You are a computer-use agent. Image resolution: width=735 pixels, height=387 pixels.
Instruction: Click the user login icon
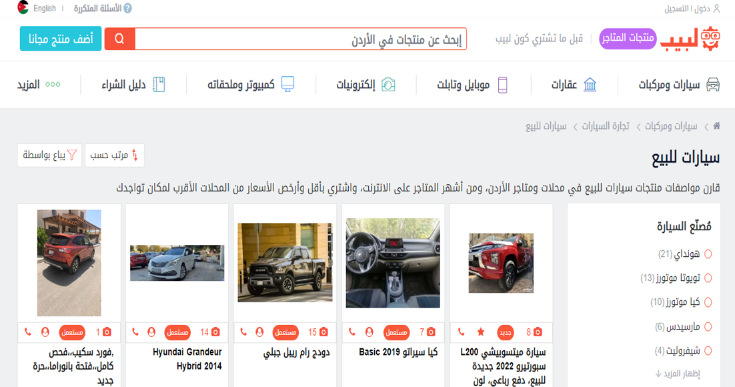(x=716, y=8)
